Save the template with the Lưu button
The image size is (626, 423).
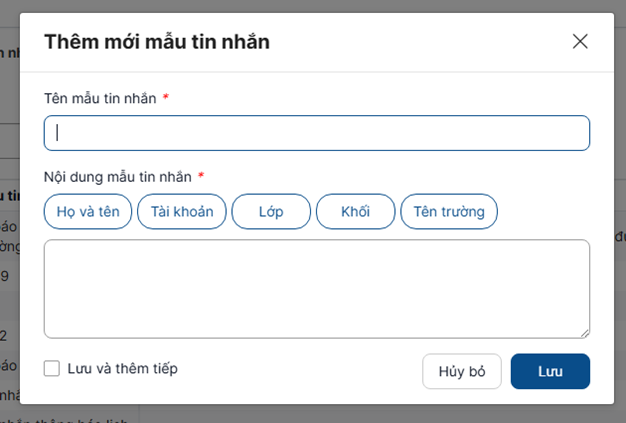550,371
